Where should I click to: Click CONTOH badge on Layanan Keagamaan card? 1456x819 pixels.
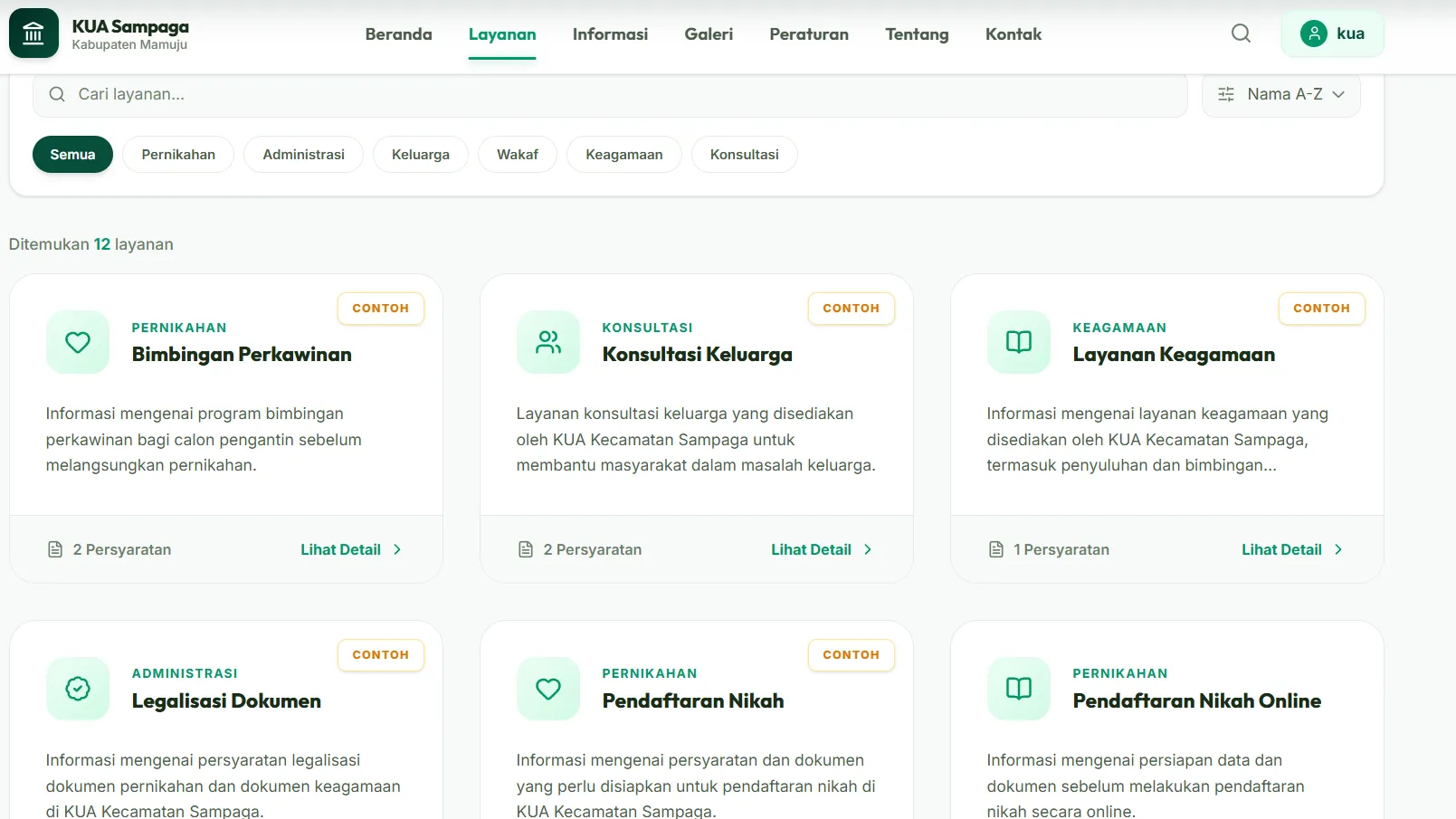click(1322, 309)
